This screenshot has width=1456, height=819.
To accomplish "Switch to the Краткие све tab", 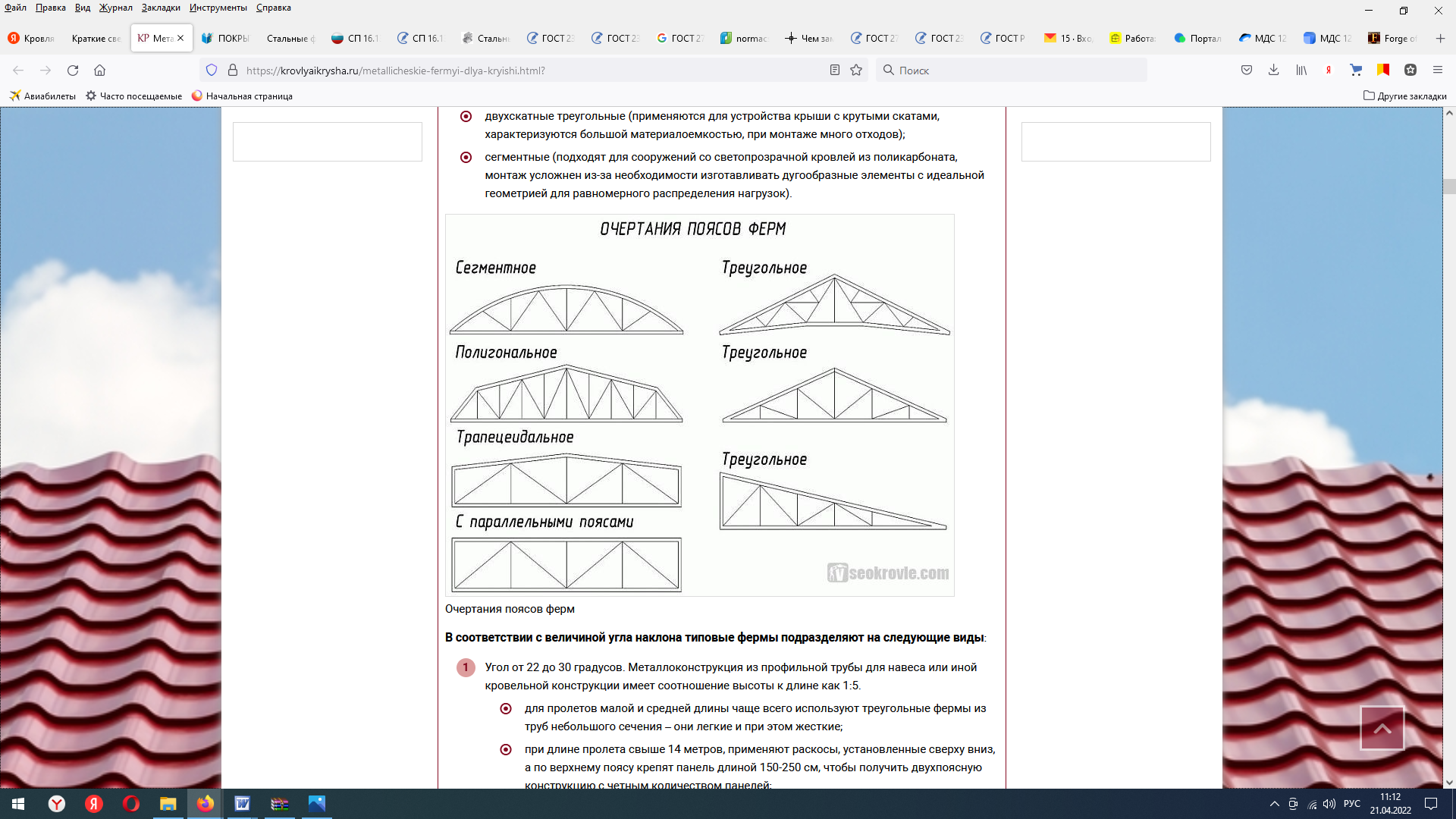I will [x=96, y=38].
